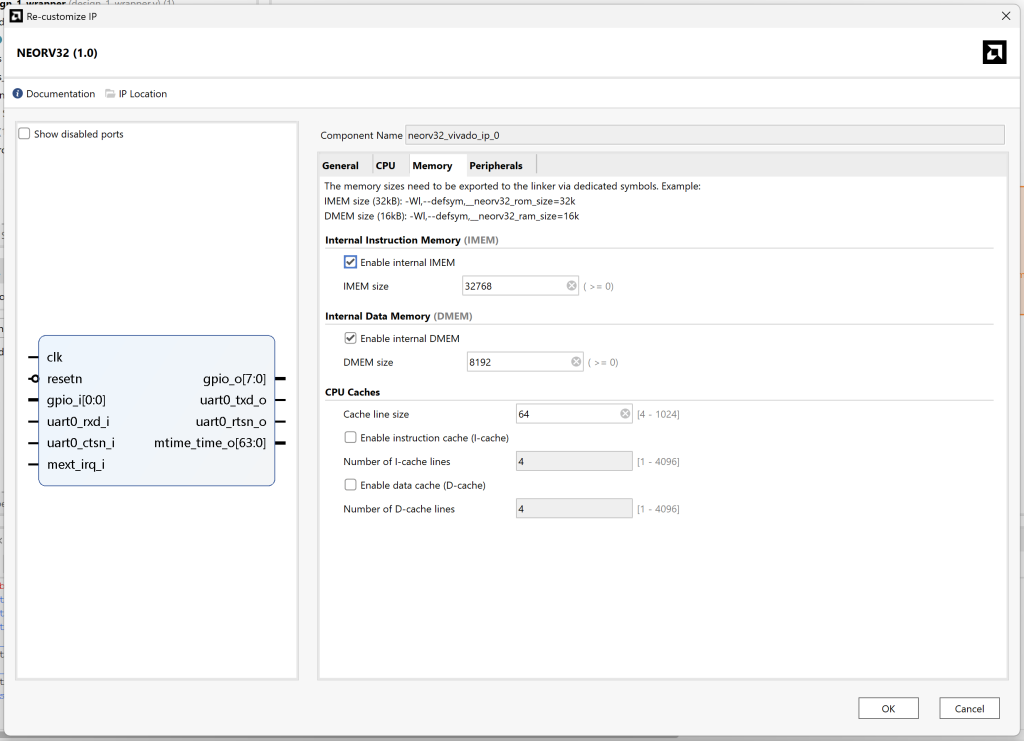Click the NEORV32 (1.0) title text

pyautogui.click(x=57, y=53)
